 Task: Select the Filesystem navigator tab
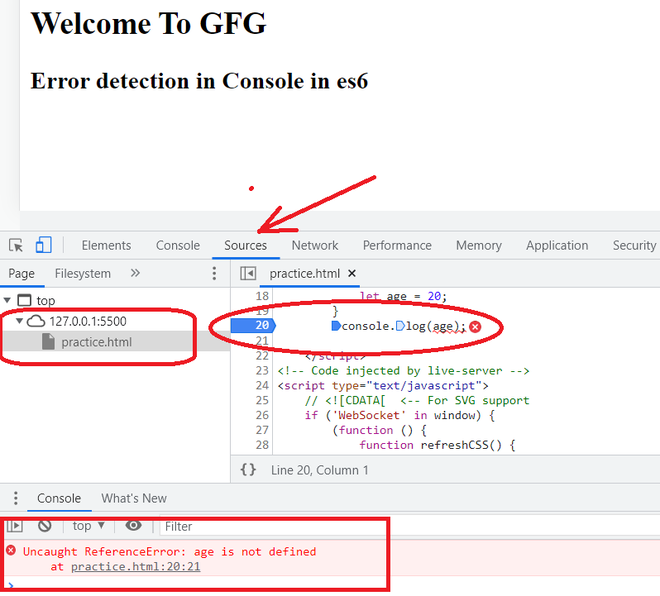coord(82,274)
